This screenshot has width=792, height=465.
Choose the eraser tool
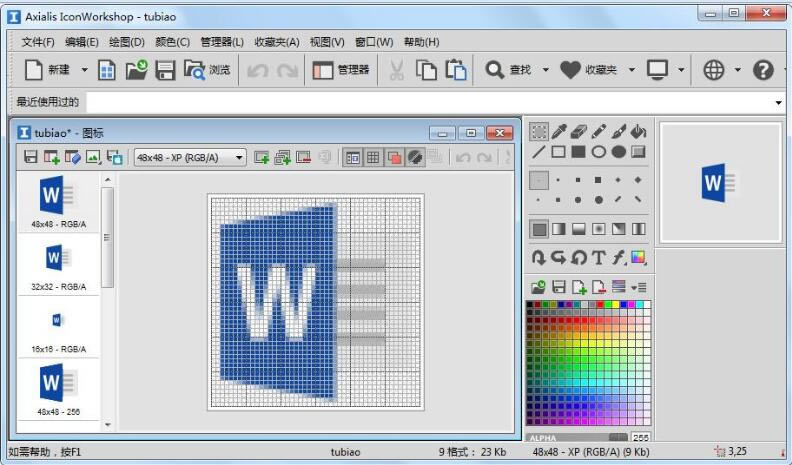point(578,132)
